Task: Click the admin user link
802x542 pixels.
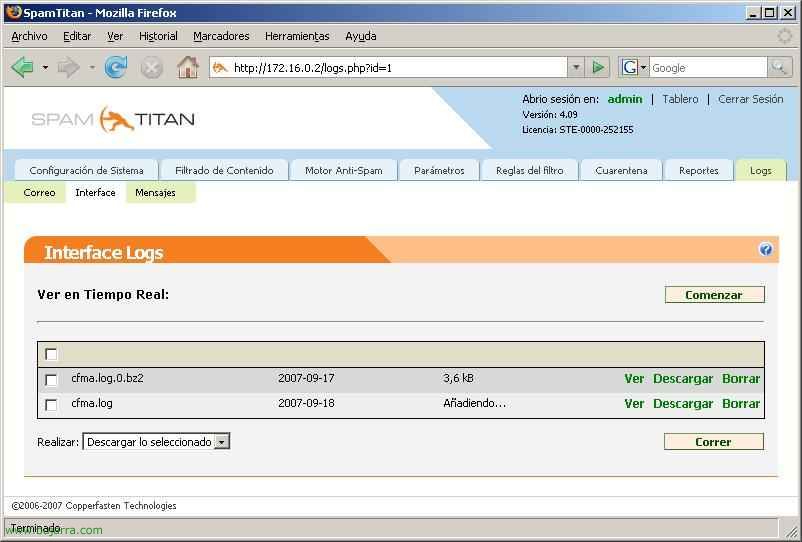Action: pyautogui.click(x=625, y=99)
